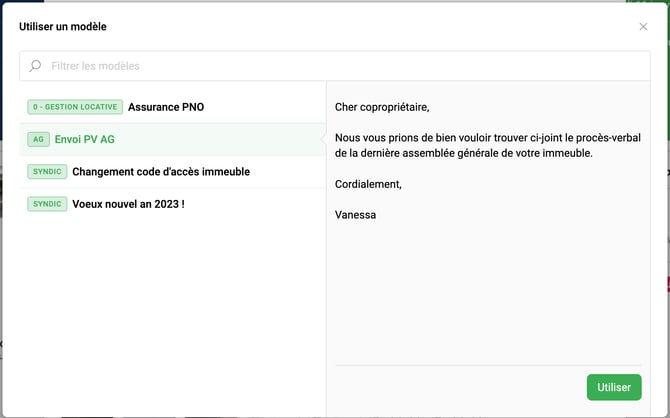Click the Utiliser un modèle title
The width and height of the screenshot is (670, 418).
coord(63,27)
